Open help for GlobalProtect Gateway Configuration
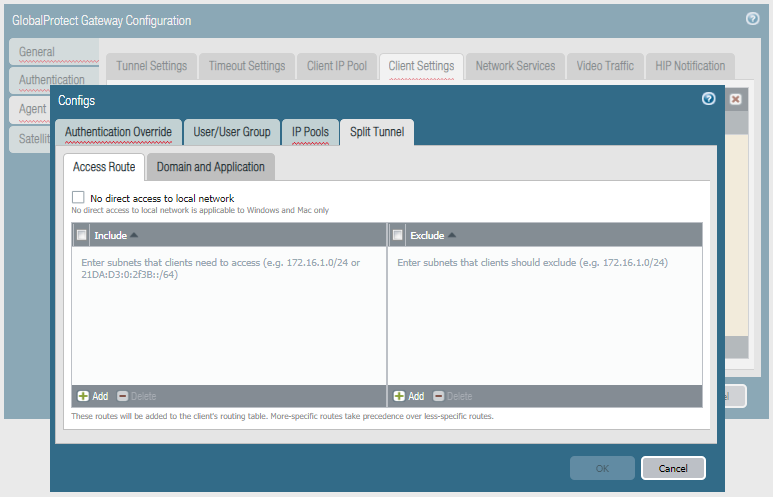This screenshot has height=497, width=773. [752, 19]
